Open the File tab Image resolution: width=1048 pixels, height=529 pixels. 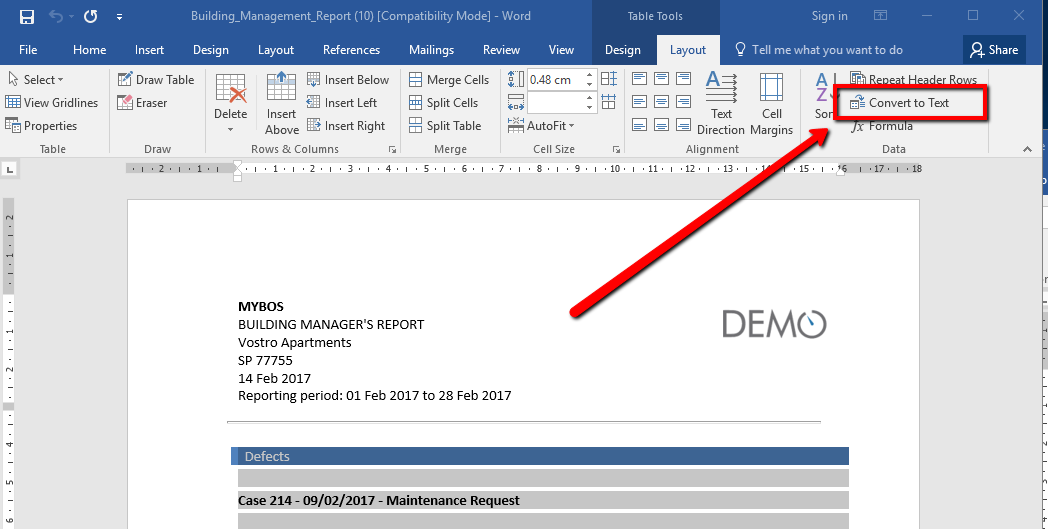coord(28,49)
